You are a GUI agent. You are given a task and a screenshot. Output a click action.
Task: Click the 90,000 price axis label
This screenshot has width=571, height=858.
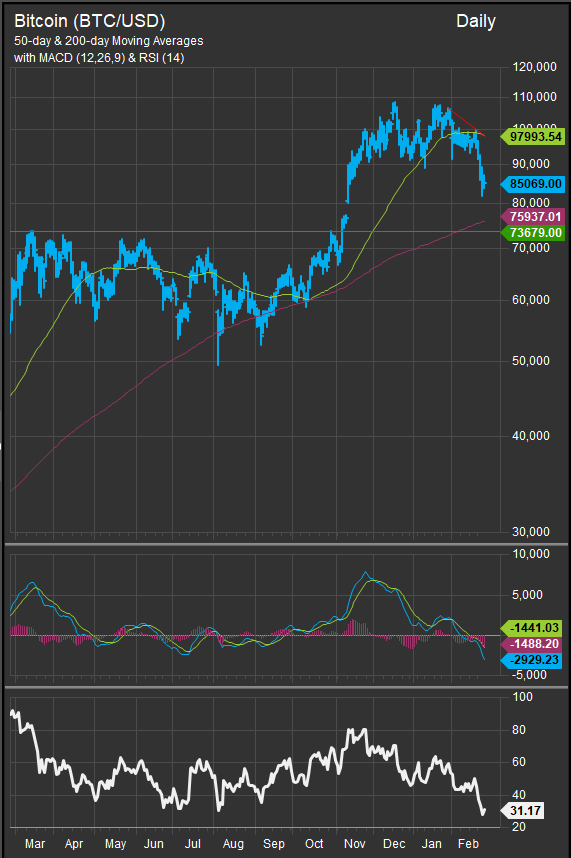click(531, 164)
